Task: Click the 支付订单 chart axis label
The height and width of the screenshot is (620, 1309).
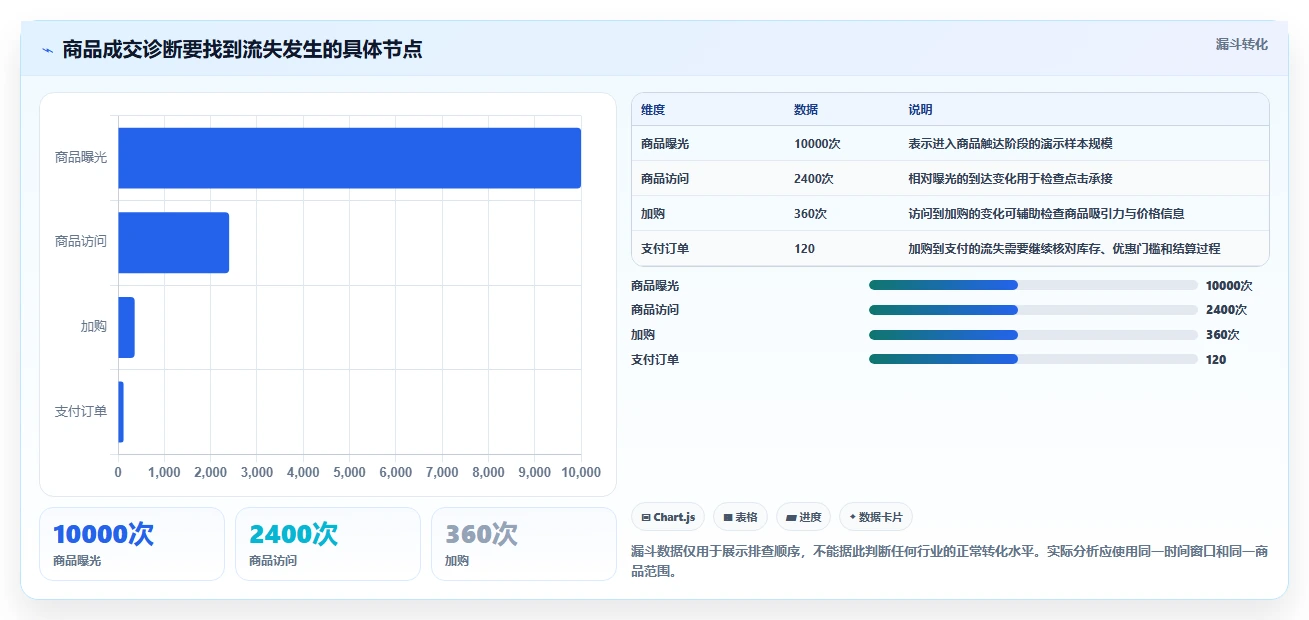Action: tap(81, 411)
